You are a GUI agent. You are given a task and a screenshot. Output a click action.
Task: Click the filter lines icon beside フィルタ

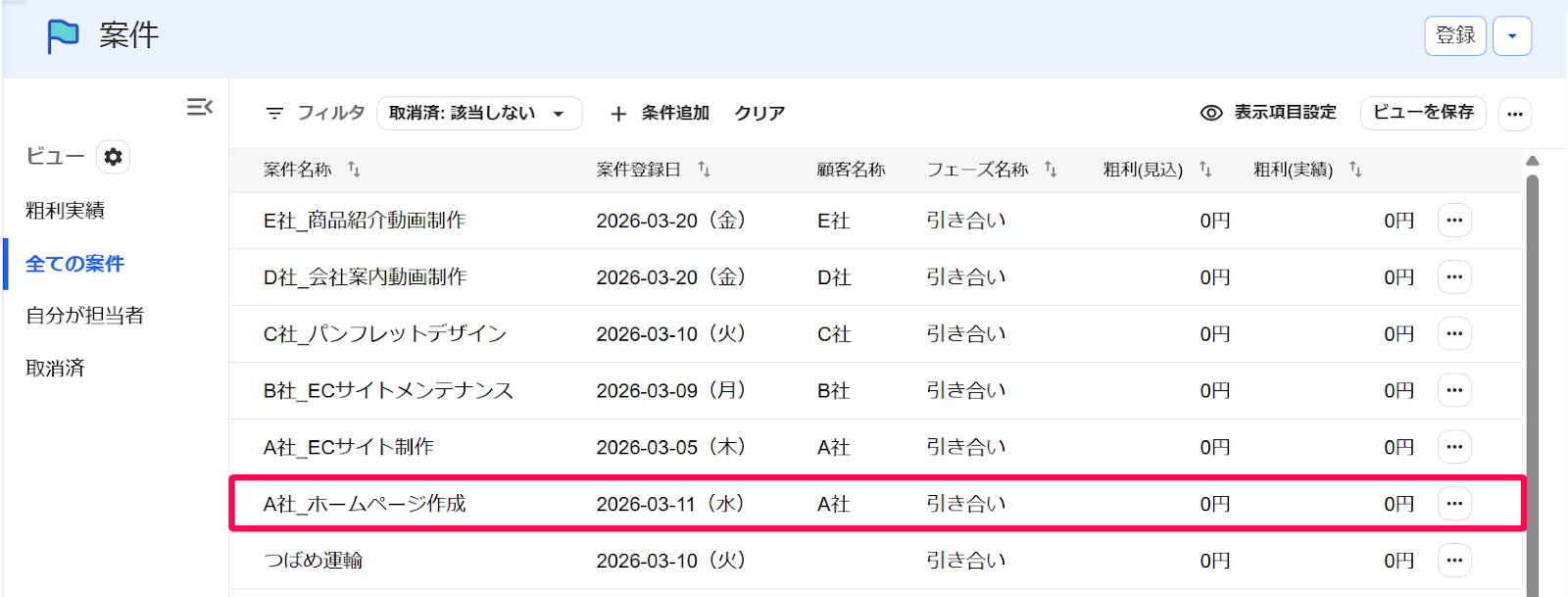[x=274, y=114]
